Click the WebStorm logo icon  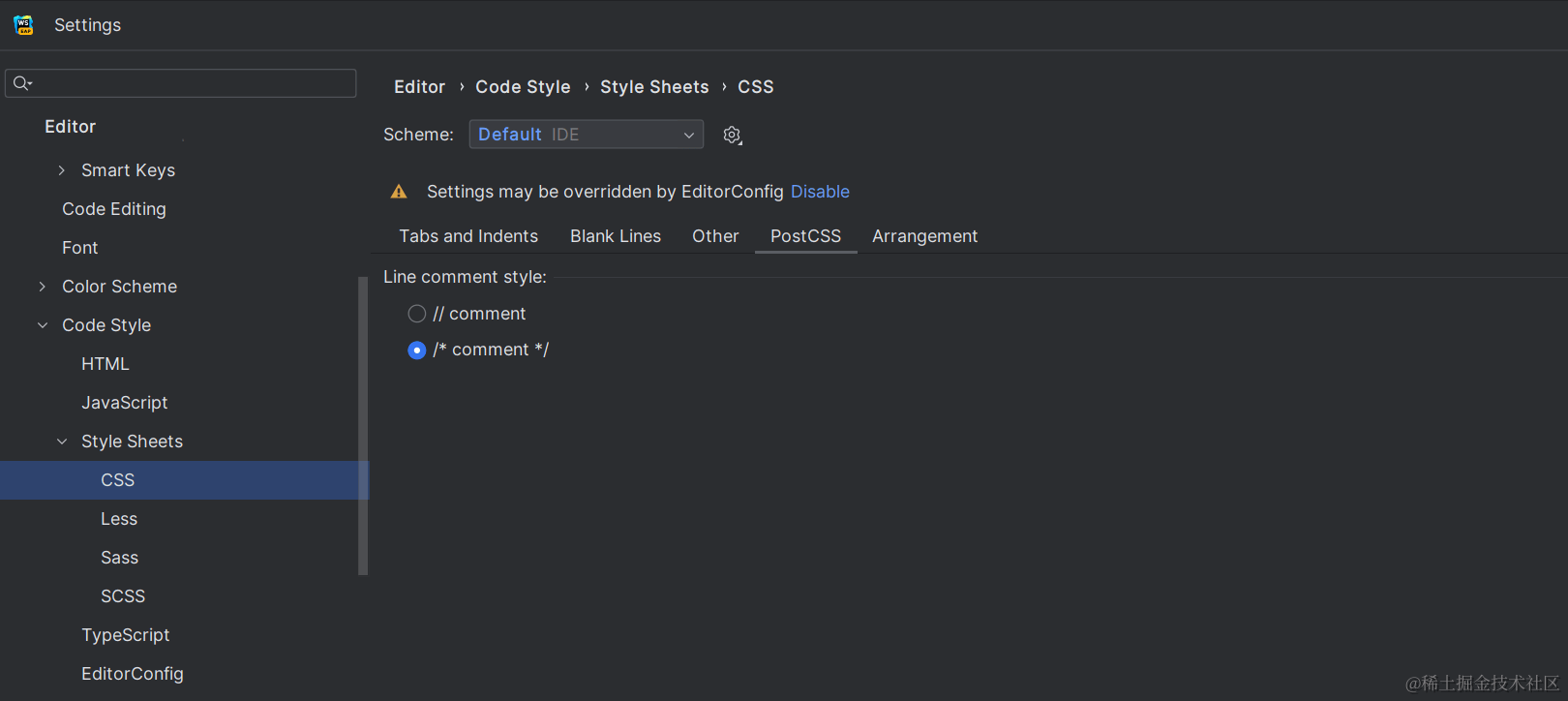pos(23,25)
